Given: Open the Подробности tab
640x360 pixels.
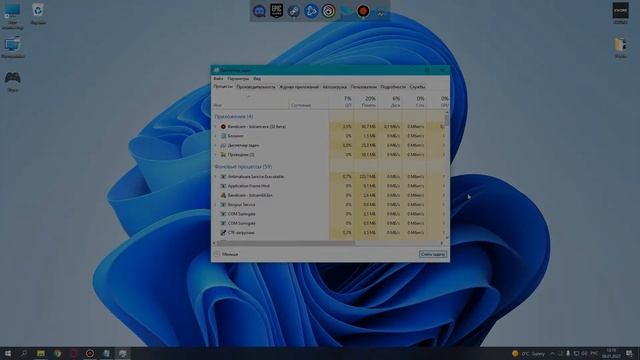Looking at the screenshot, I should coord(393,87).
